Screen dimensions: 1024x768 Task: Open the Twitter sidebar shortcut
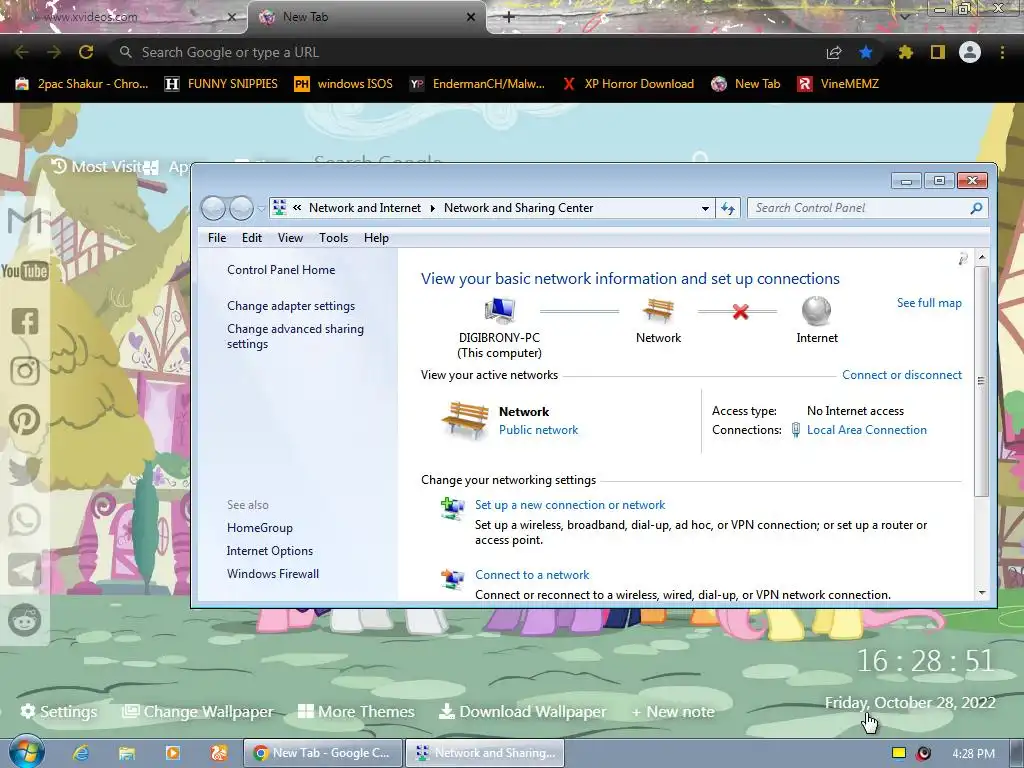[x=25, y=471]
